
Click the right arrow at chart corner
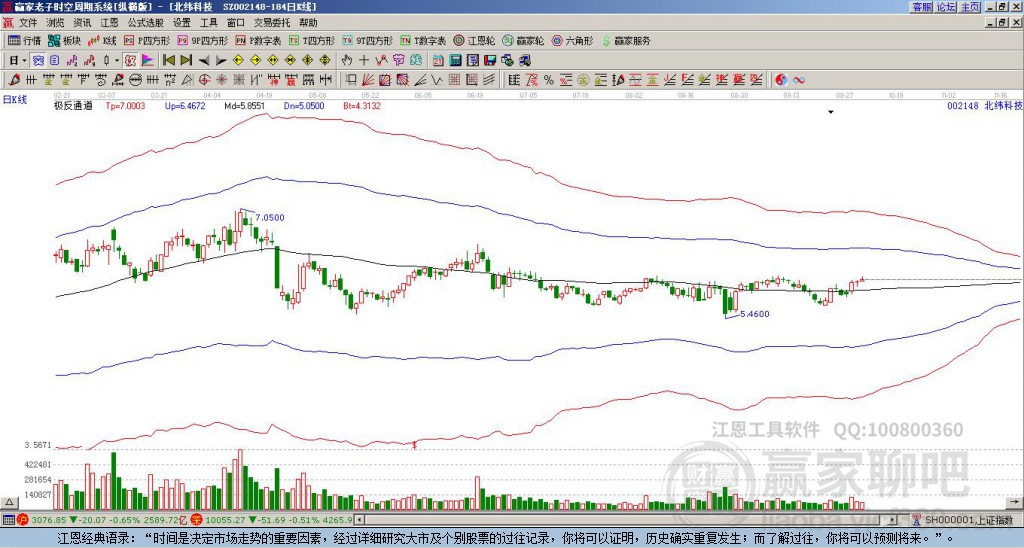point(1014,502)
